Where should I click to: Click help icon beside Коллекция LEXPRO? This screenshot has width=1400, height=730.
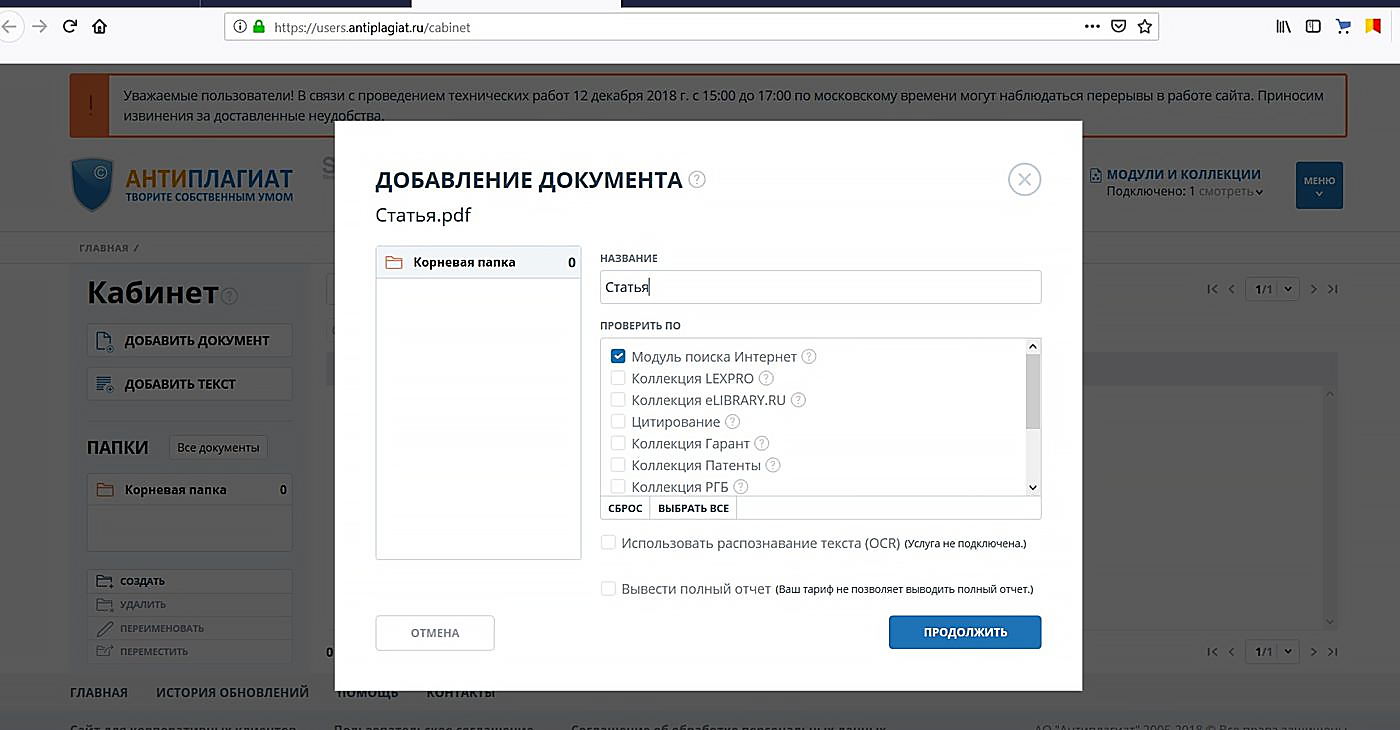(x=766, y=378)
